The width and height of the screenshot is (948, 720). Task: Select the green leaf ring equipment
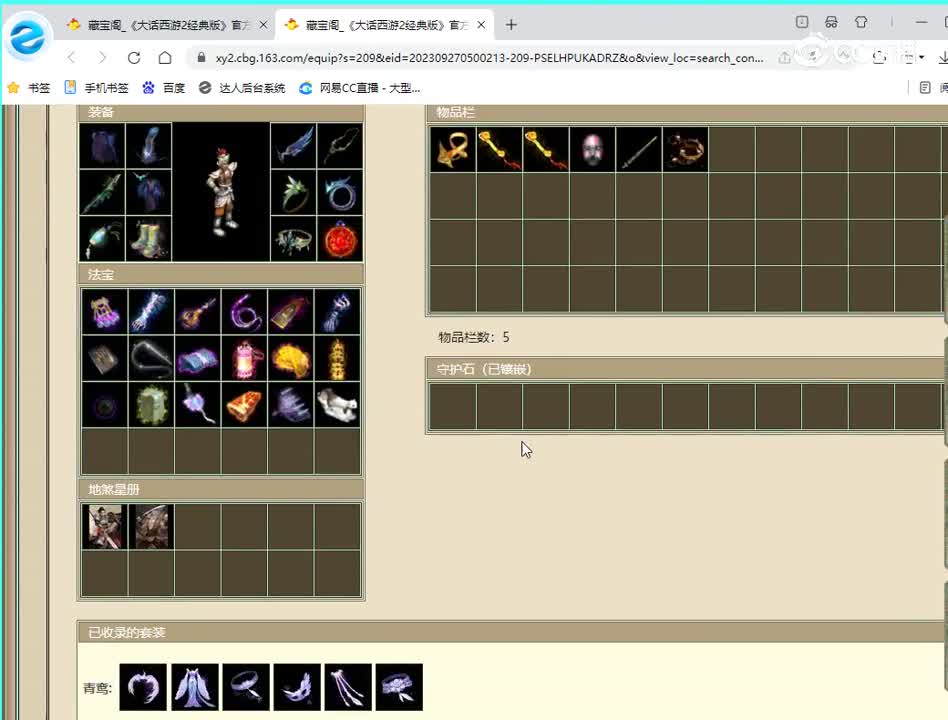(x=293, y=192)
